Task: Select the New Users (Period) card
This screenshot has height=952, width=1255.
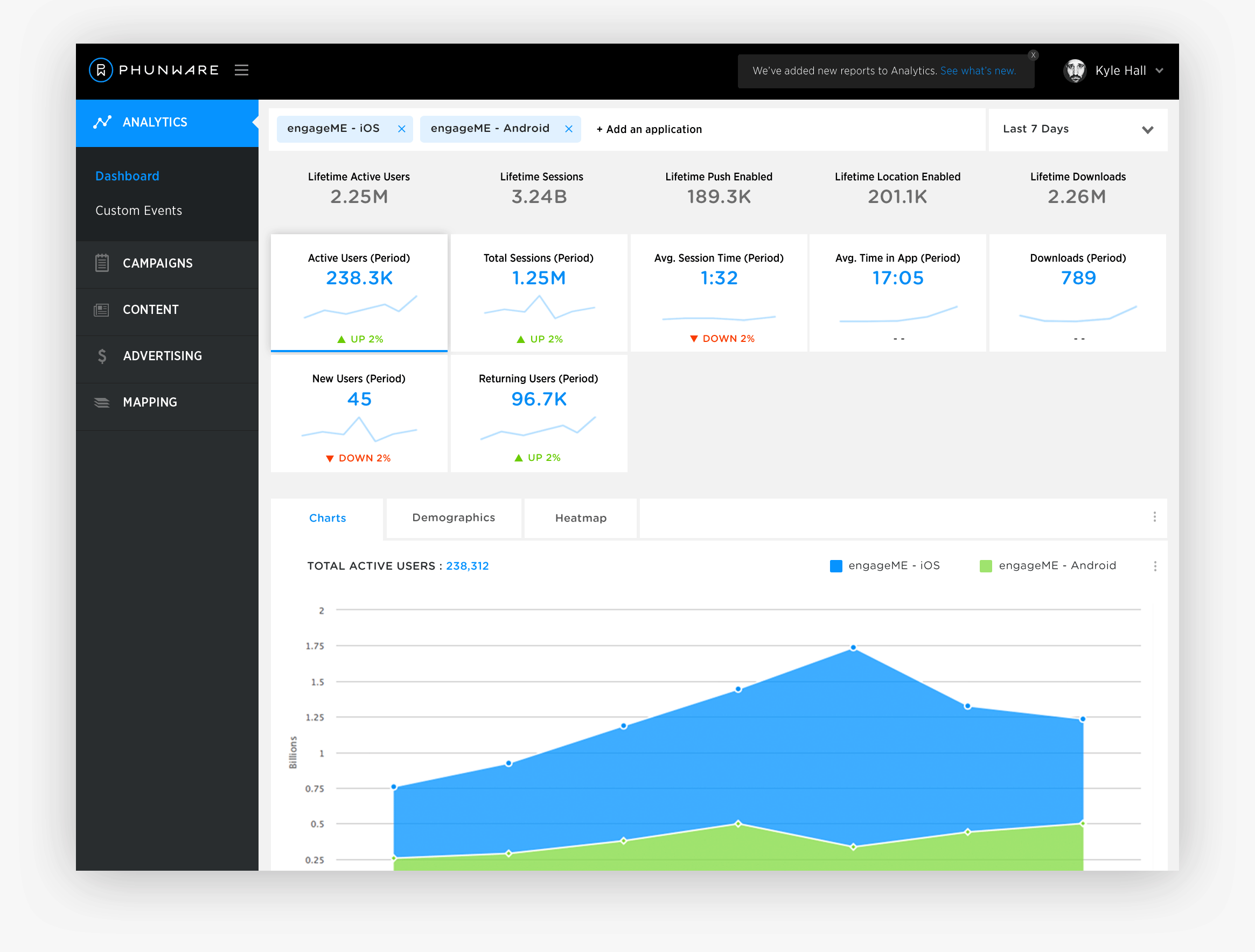Action: [x=359, y=414]
